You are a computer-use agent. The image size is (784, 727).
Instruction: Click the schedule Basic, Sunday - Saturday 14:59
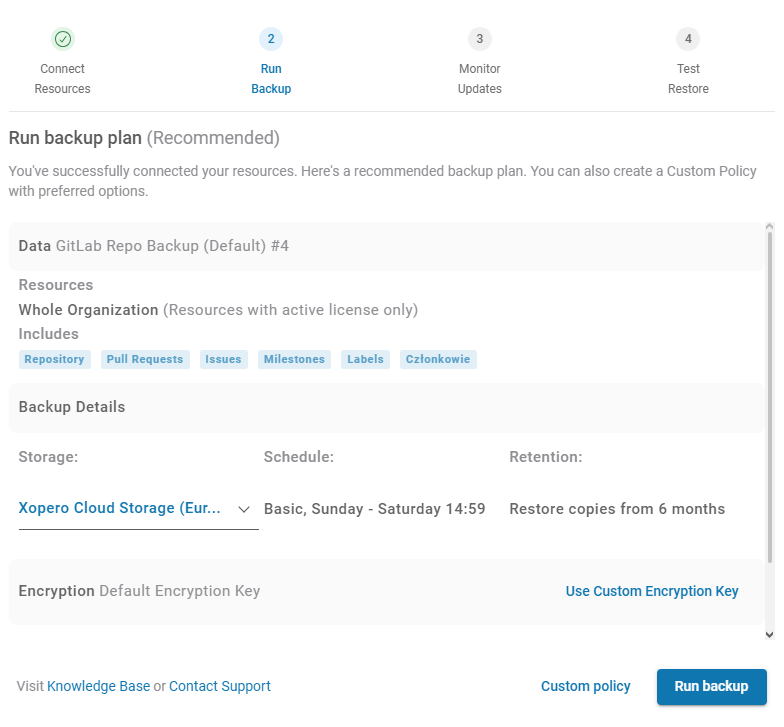(374, 509)
